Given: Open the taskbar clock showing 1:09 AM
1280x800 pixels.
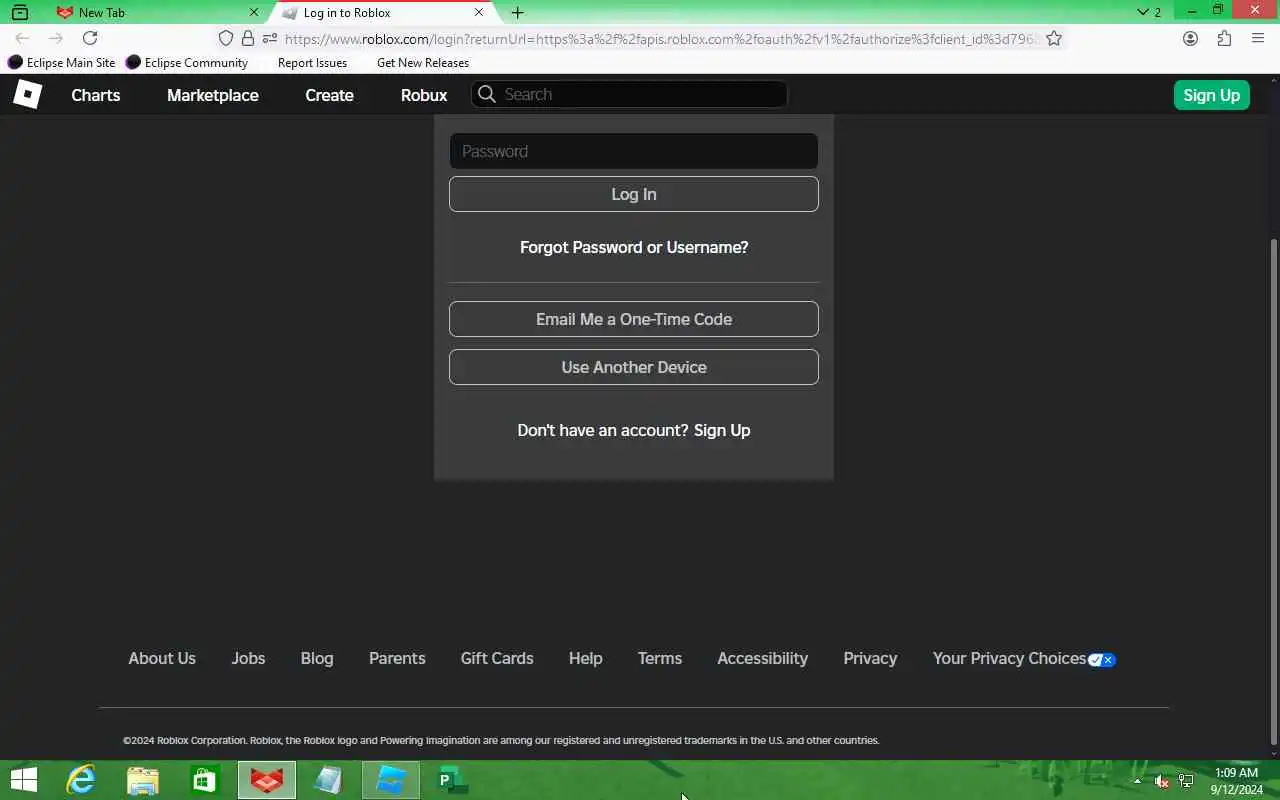Looking at the screenshot, I should 1236,781.
